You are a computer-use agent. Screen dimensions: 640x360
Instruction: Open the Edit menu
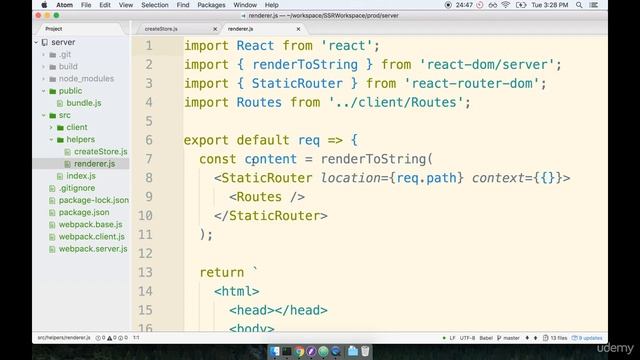pyautogui.click(x=105, y=5)
